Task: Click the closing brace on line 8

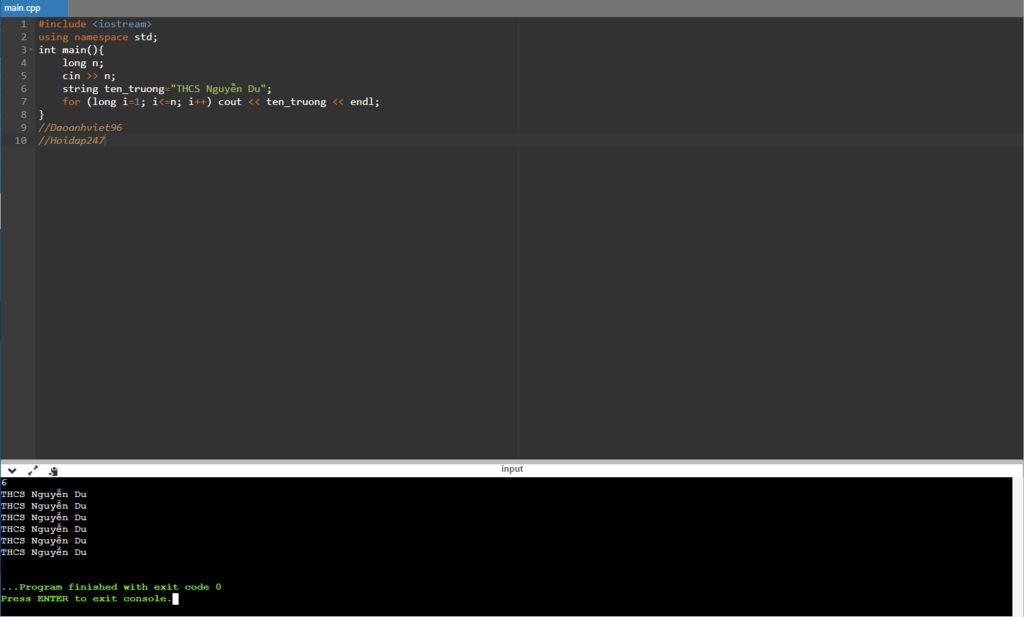Action: [41, 115]
